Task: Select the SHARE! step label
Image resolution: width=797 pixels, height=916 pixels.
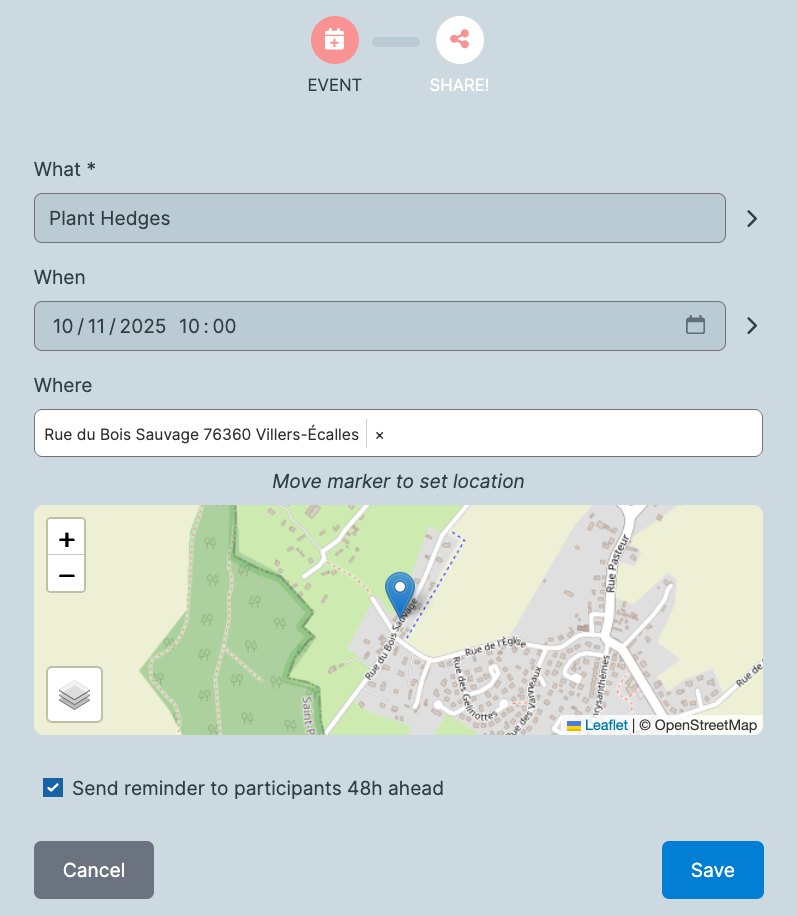Action: point(459,85)
